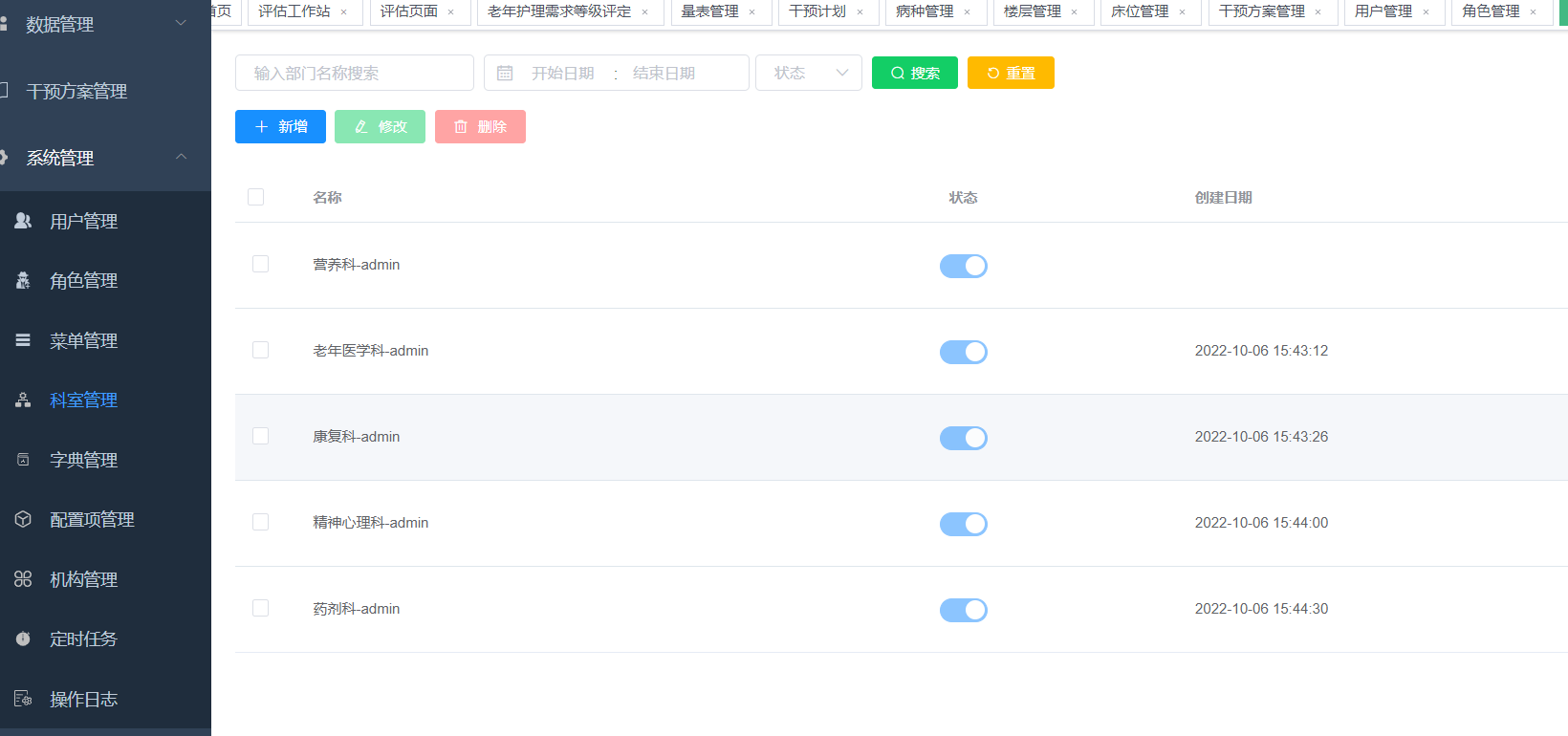
Task: Open 干预方案管理 in the sidebar
Action: [x=105, y=91]
